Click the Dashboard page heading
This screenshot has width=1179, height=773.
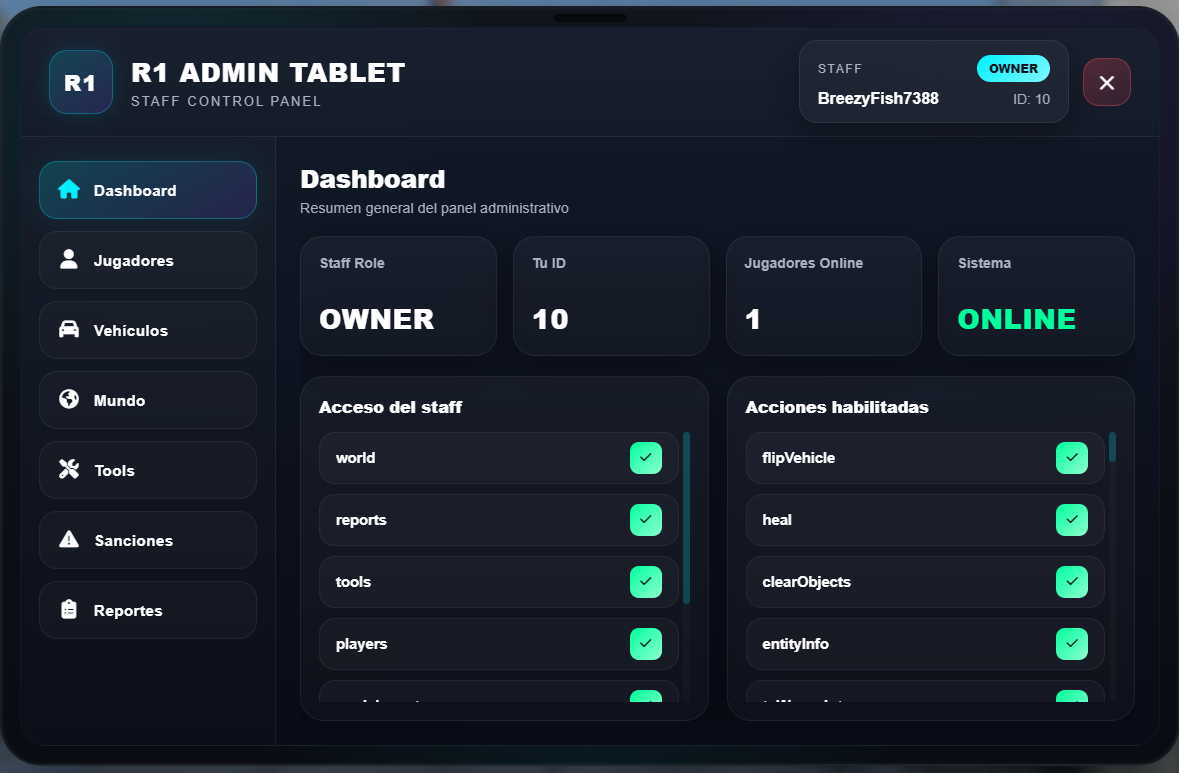(x=373, y=180)
